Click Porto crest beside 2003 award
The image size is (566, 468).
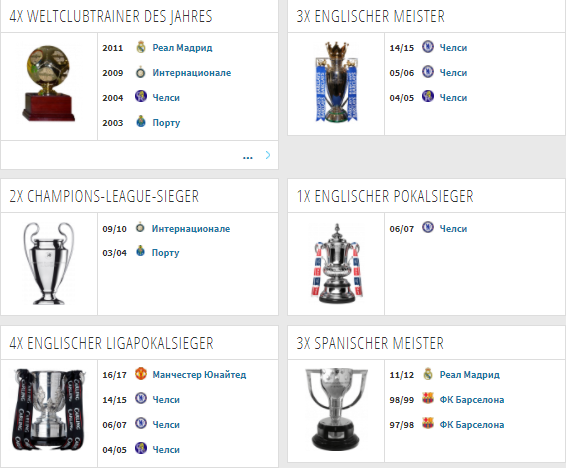coord(141,121)
